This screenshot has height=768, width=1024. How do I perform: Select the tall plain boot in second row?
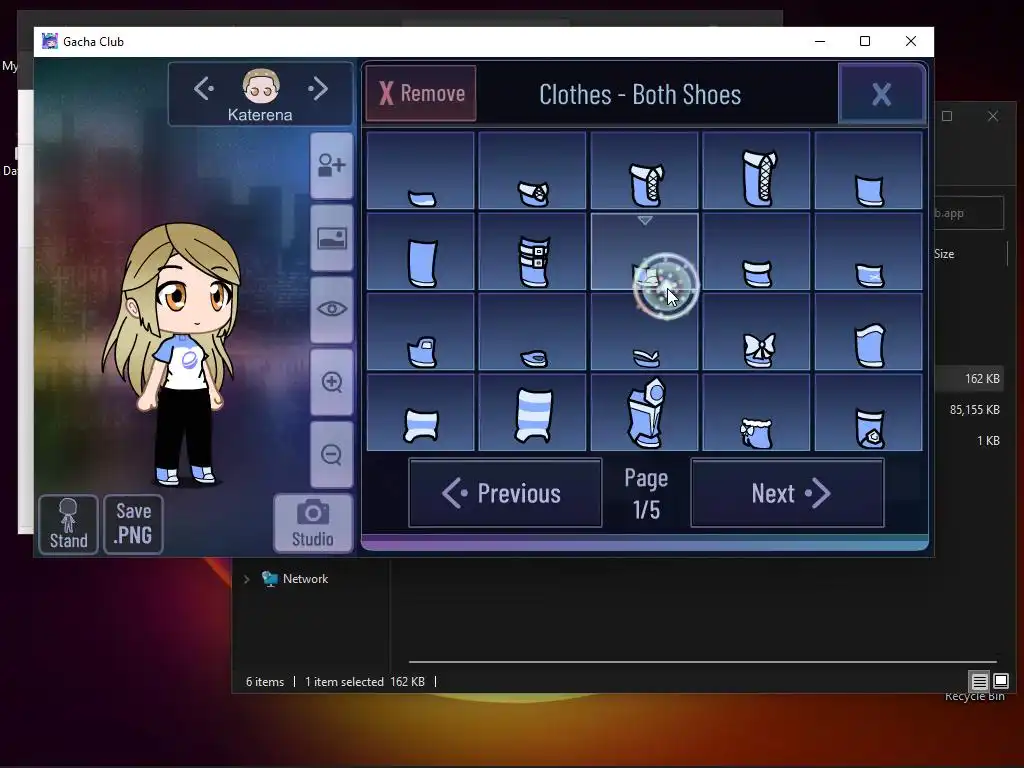[421, 251]
